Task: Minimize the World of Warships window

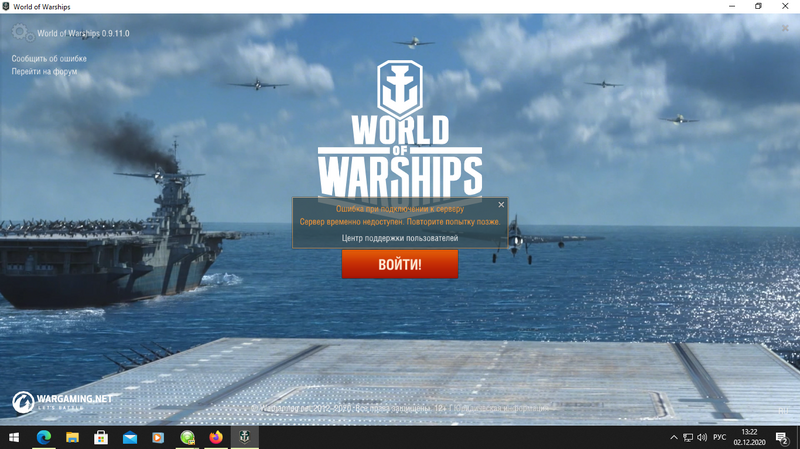Action: (732, 6)
